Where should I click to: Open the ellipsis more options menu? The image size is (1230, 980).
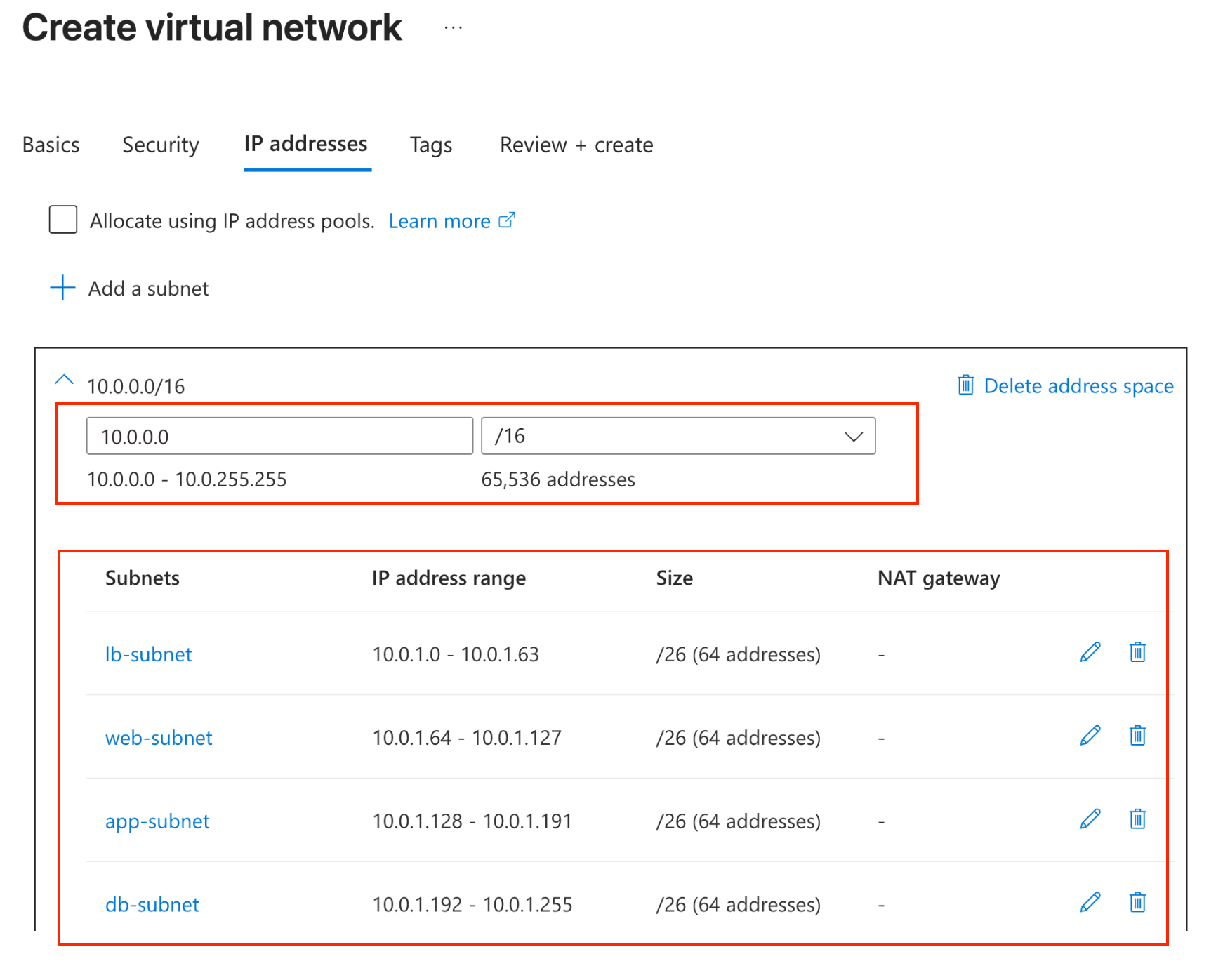click(453, 28)
